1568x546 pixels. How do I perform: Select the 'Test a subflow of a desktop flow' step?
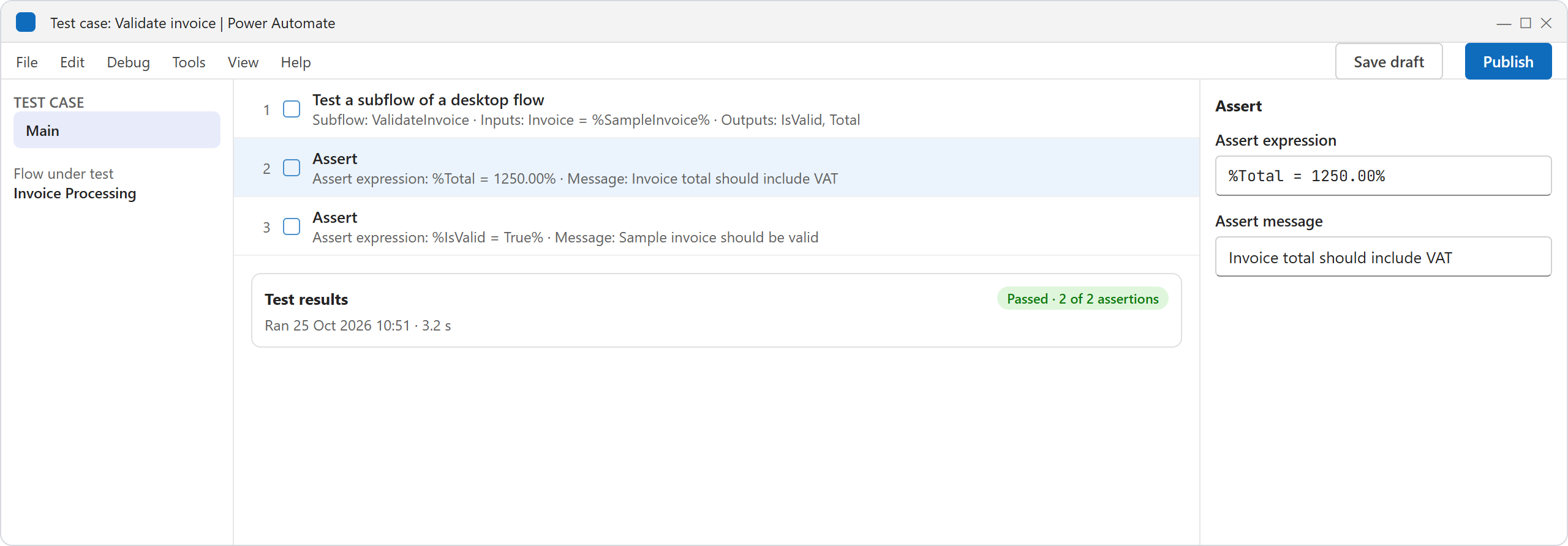[717, 109]
